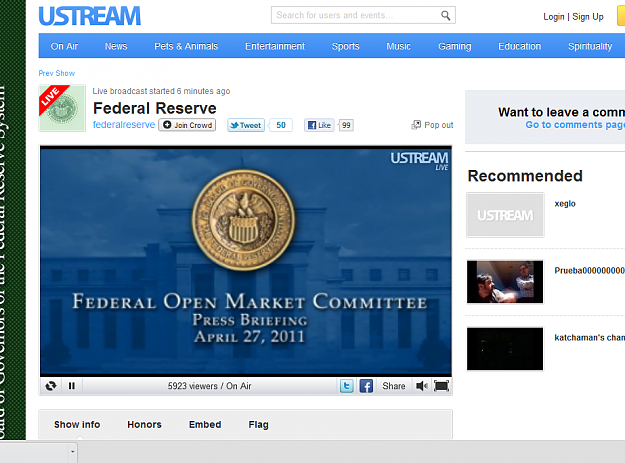625x463 pixels.
Task: Click the USTREAM logo
Action: tap(90, 16)
